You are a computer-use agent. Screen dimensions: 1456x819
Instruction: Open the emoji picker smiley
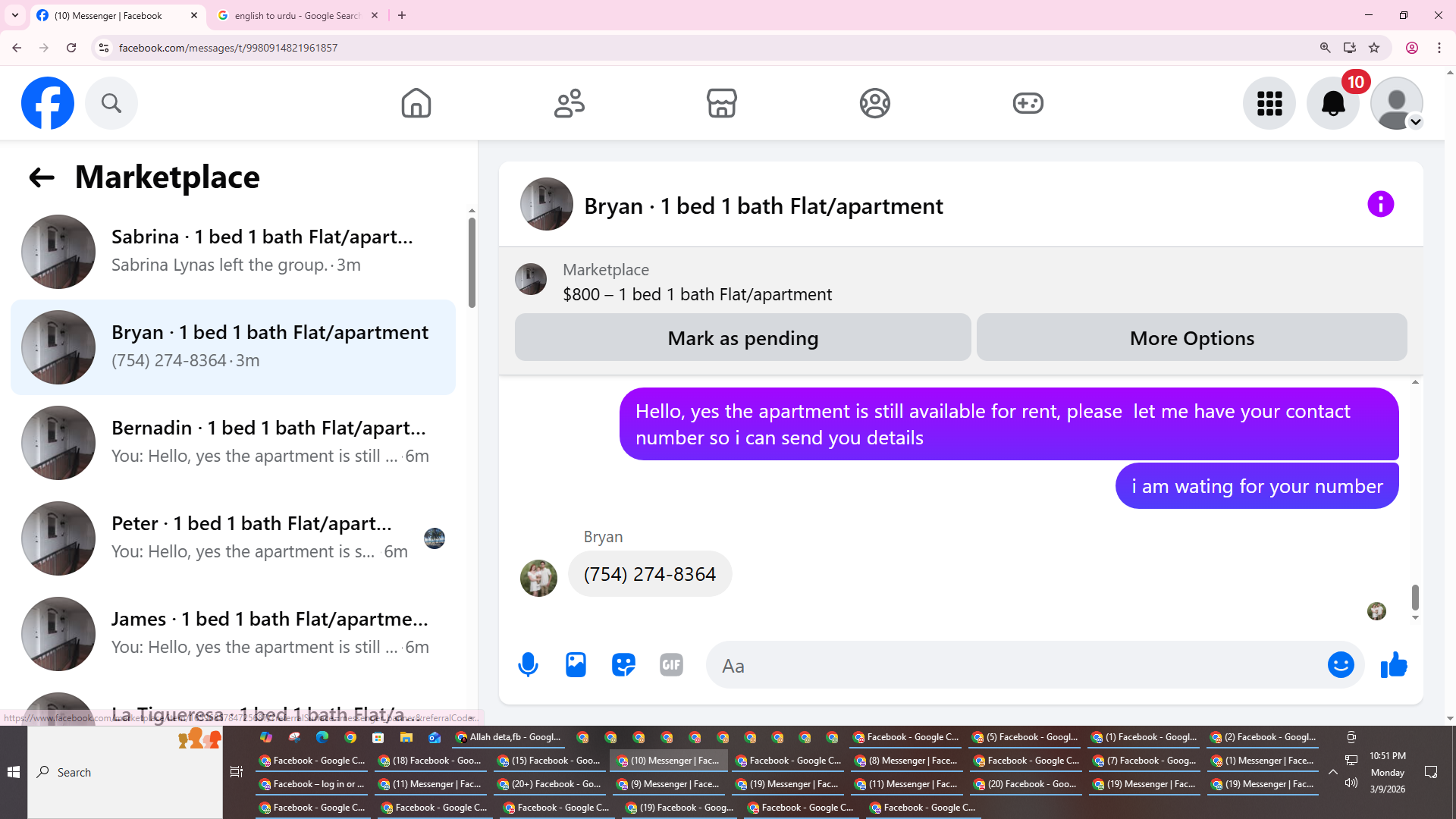tap(1340, 665)
